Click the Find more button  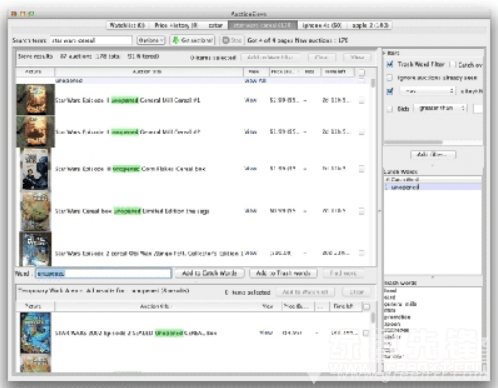[343, 273]
